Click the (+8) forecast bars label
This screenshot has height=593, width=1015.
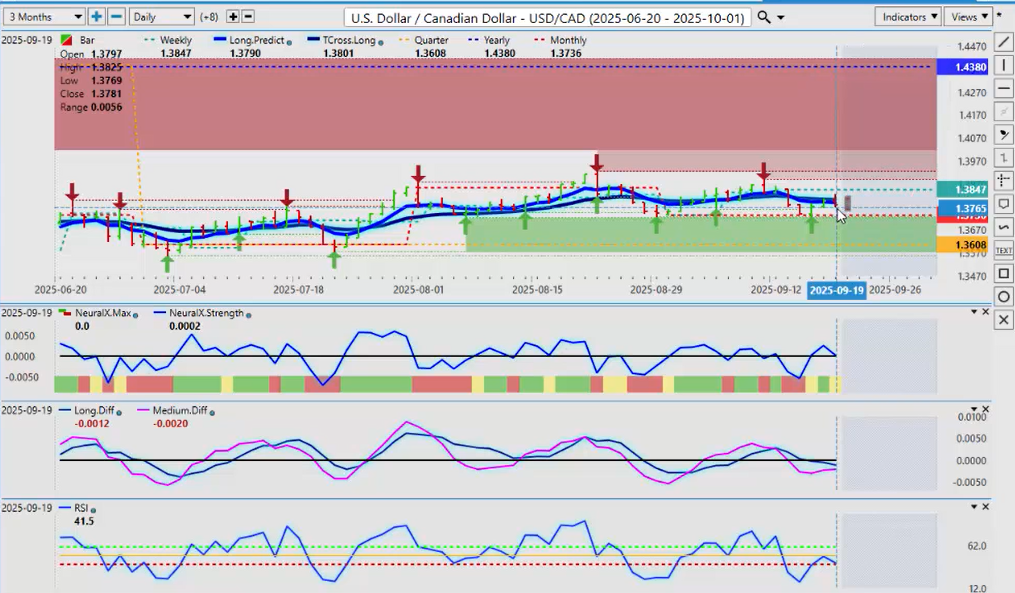[x=209, y=17]
